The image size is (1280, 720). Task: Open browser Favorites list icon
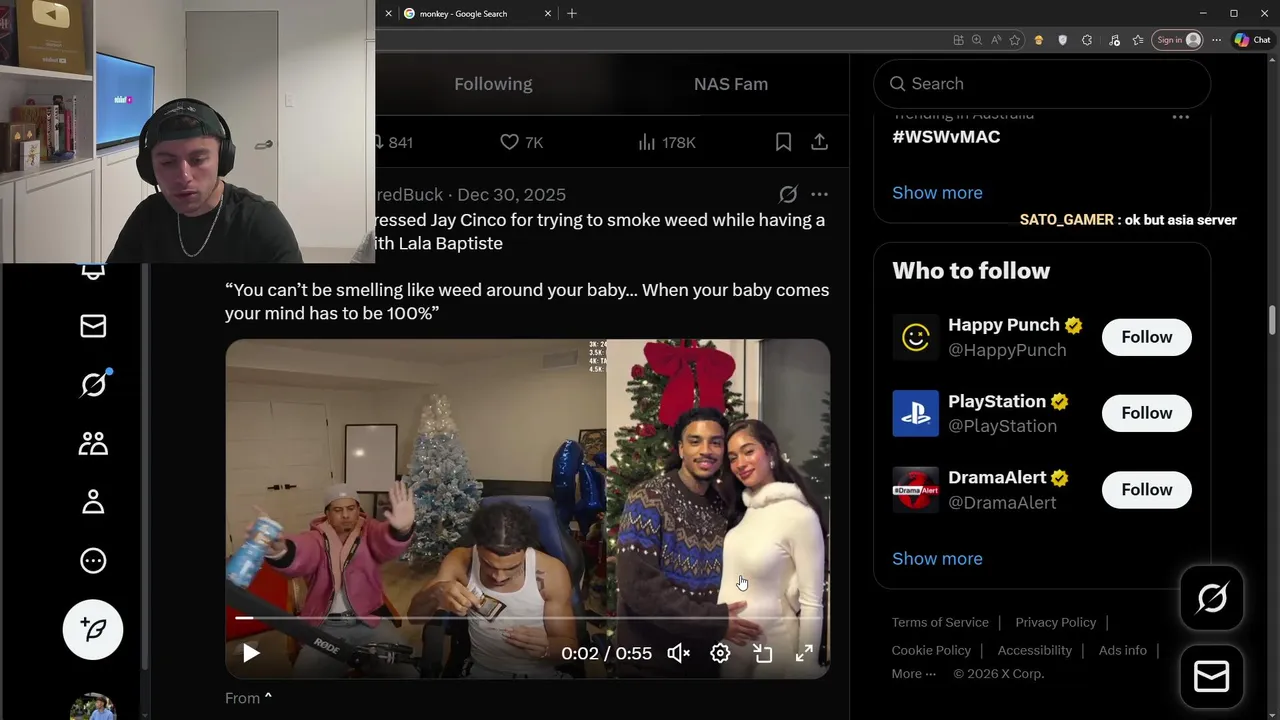1138,40
